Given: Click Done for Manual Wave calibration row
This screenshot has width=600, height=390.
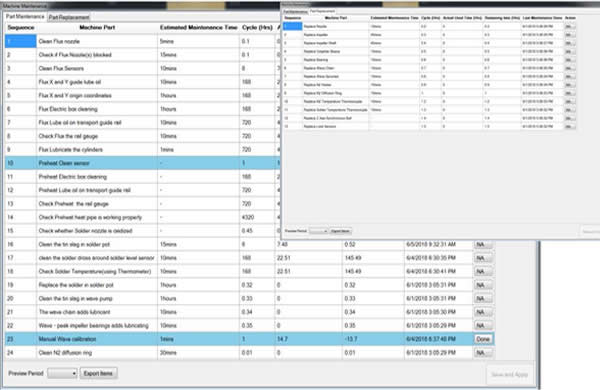Looking at the screenshot, I should (x=483, y=339).
